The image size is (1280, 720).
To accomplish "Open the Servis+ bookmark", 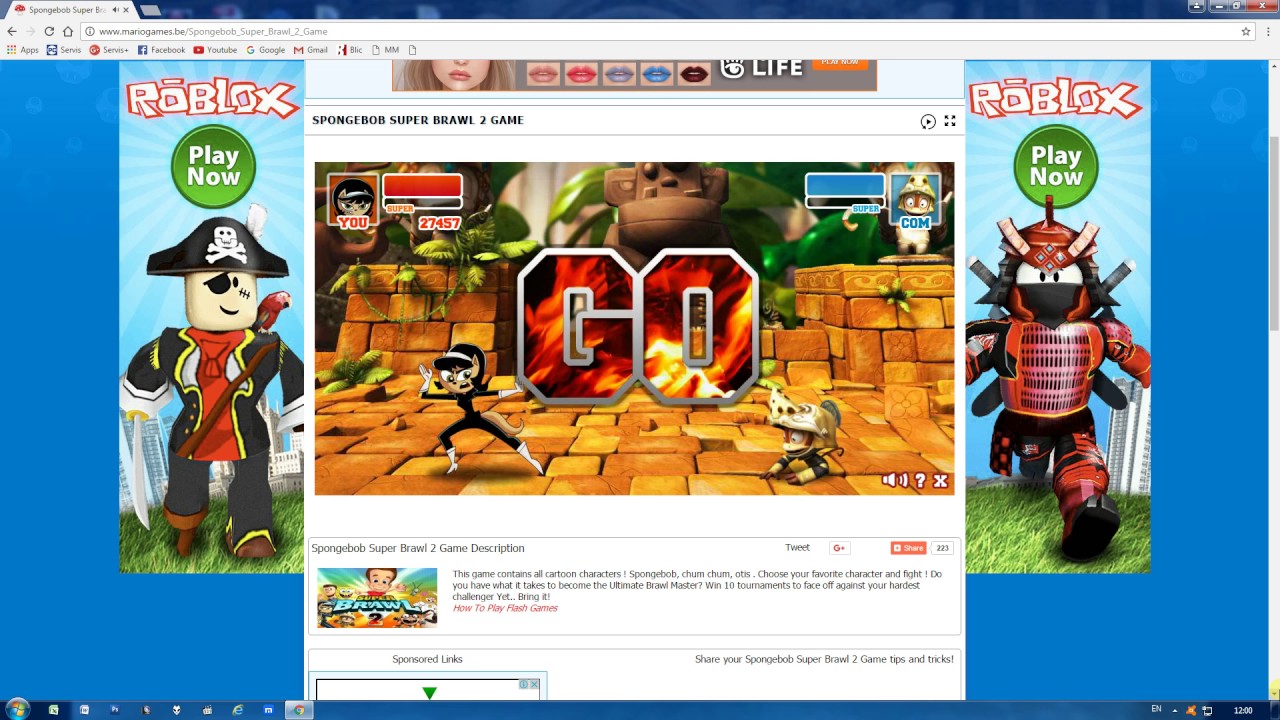I will click(109, 50).
